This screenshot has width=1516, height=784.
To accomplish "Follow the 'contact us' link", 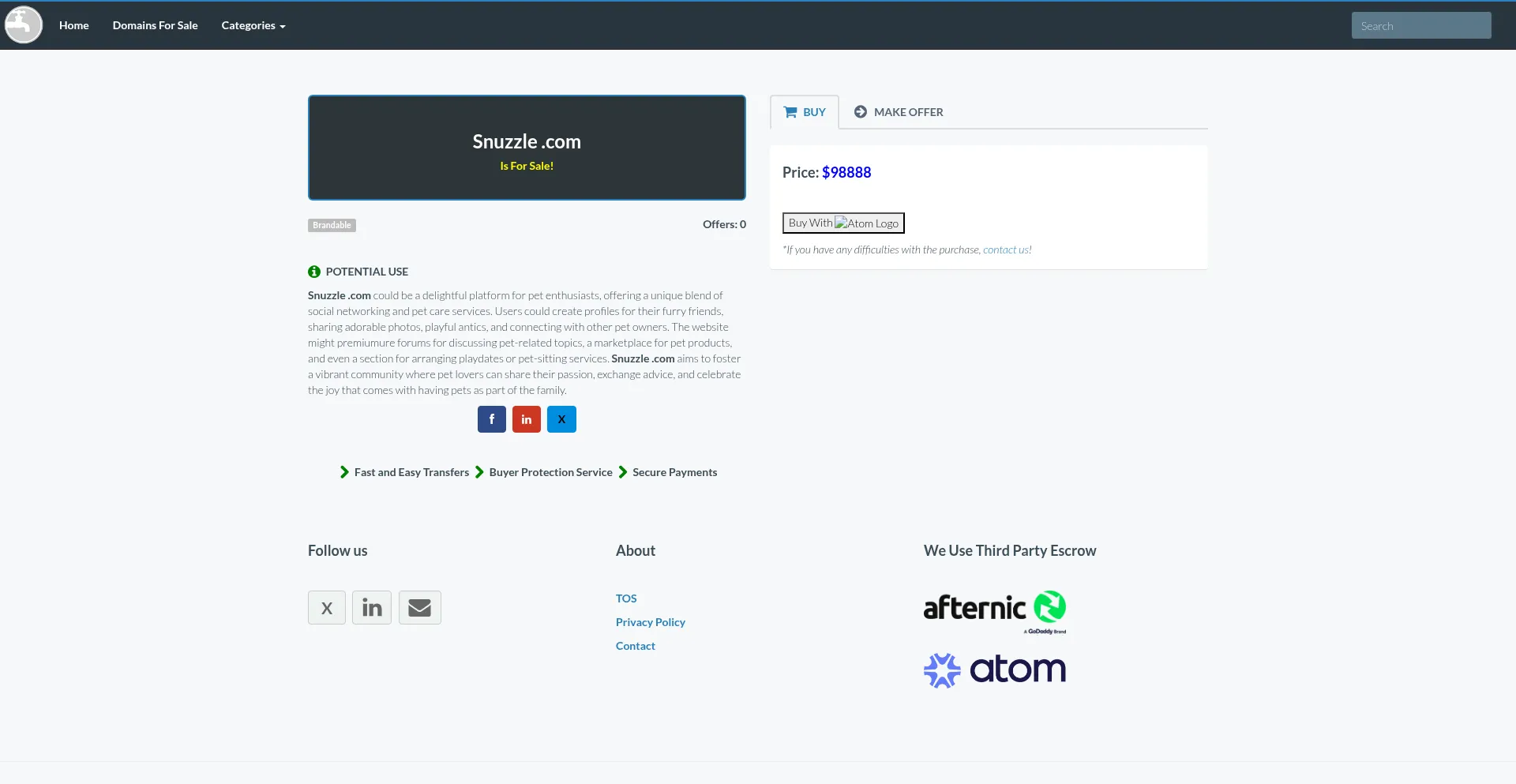I will pyautogui.click(x=1005, y=249).
